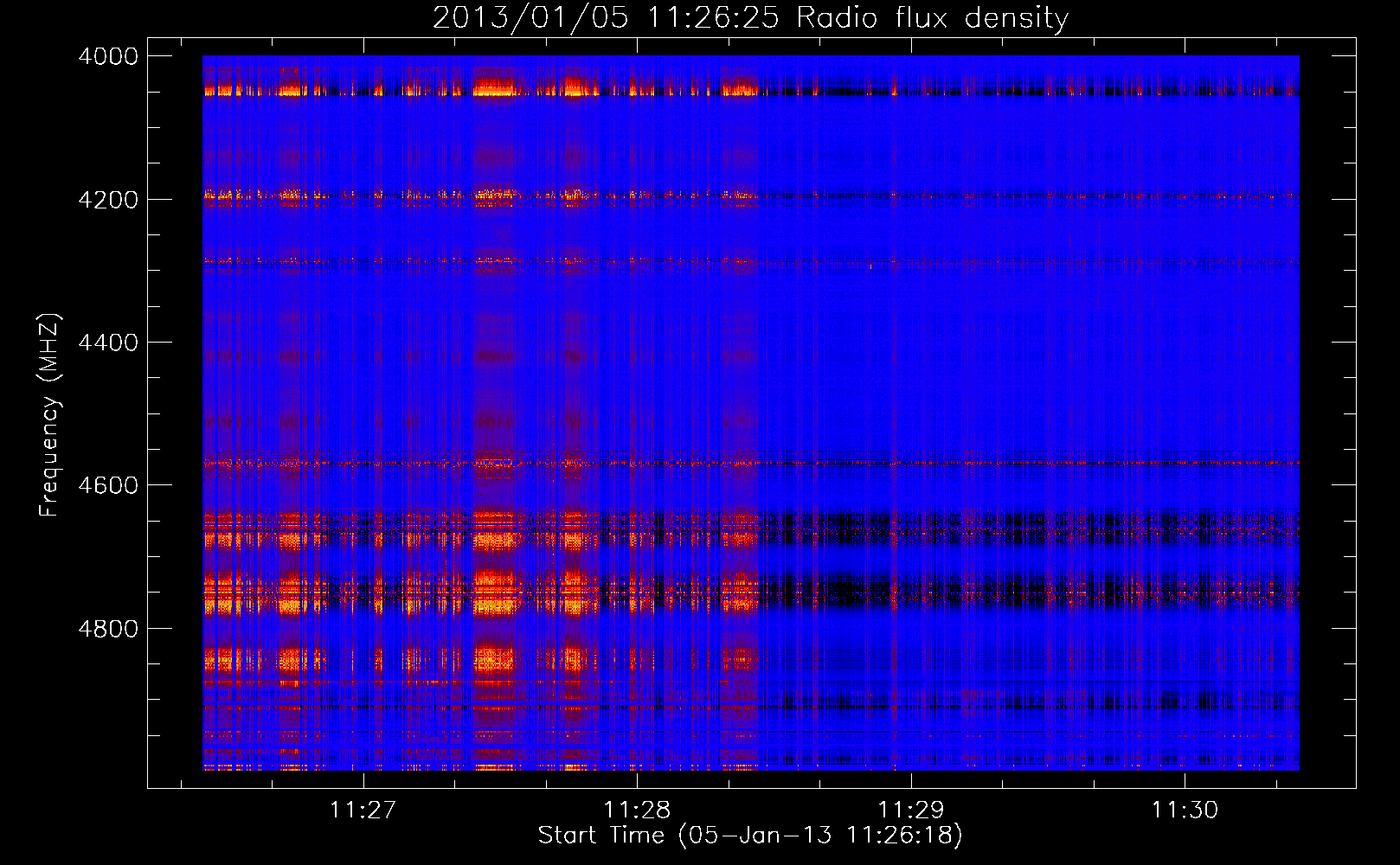
Task: Click the "Frequency (MHZ)" axis title
Action: click(x=50, y=415)
